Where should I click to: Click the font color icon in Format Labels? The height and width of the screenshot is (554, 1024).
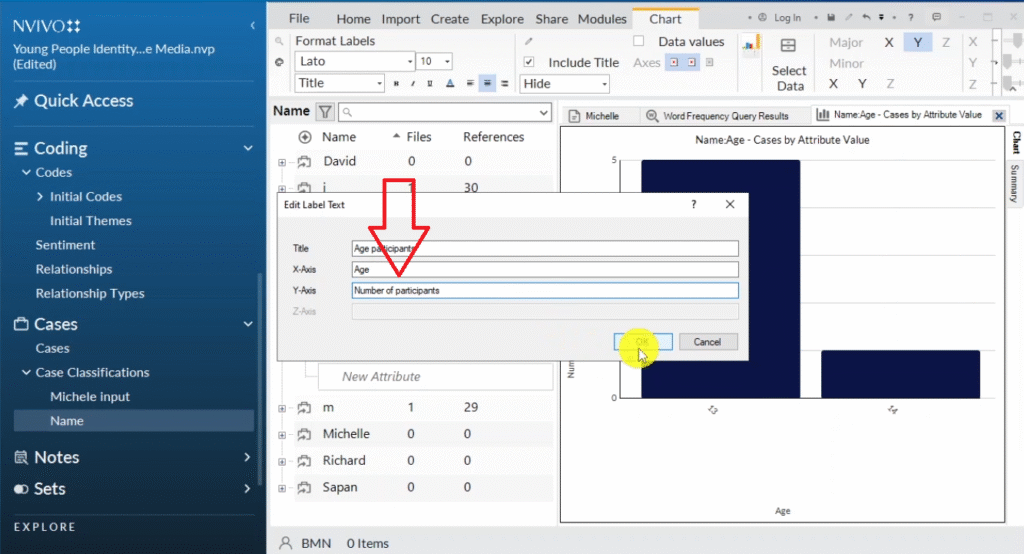pos(450,84)
